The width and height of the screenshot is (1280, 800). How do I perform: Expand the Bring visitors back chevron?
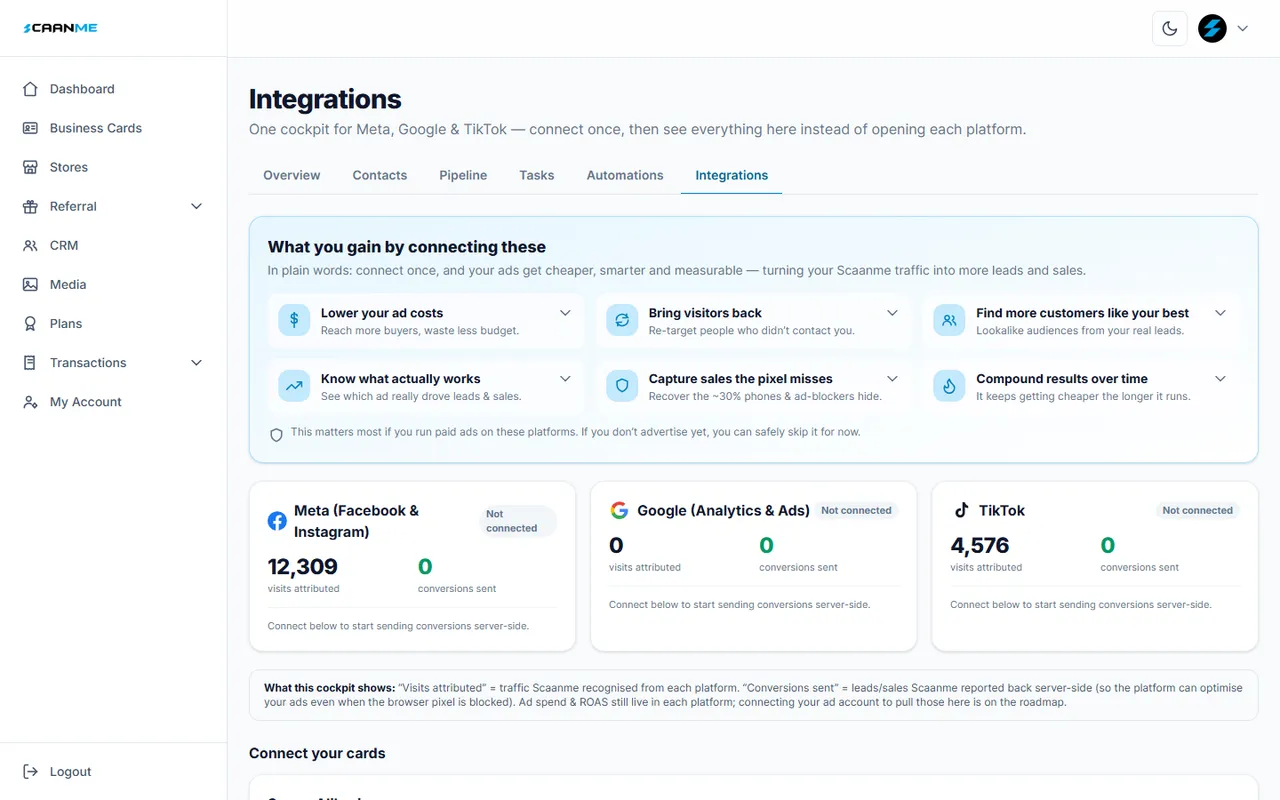coord(892,313)
